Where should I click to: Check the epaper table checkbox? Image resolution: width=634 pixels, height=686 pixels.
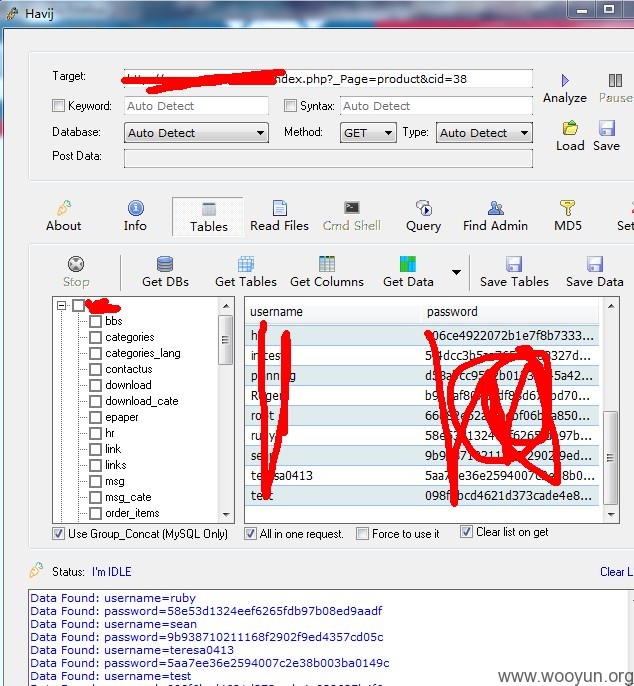(95, 417)
